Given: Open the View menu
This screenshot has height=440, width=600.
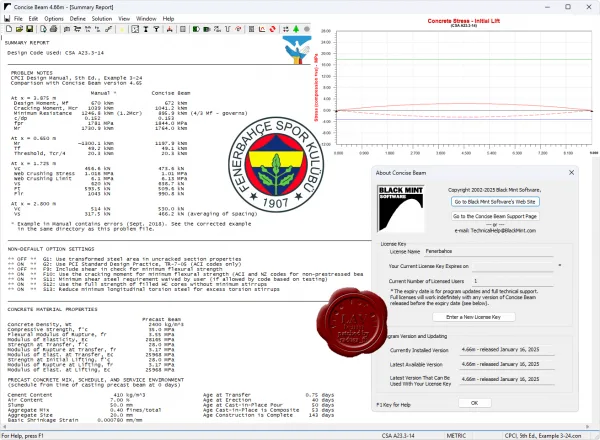Looking at the screenshot, I should [x=124, y=18].
